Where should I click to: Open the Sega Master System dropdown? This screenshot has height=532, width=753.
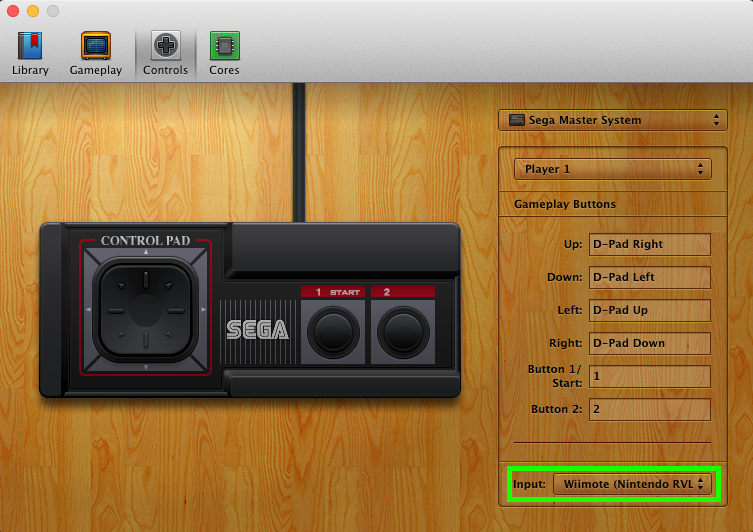(613, 120)
